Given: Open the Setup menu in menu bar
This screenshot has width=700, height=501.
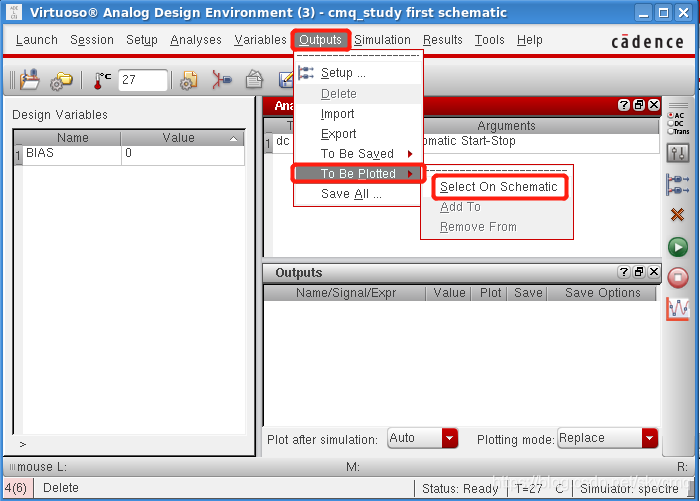Looking at the screenshot, I should [142, 40].
